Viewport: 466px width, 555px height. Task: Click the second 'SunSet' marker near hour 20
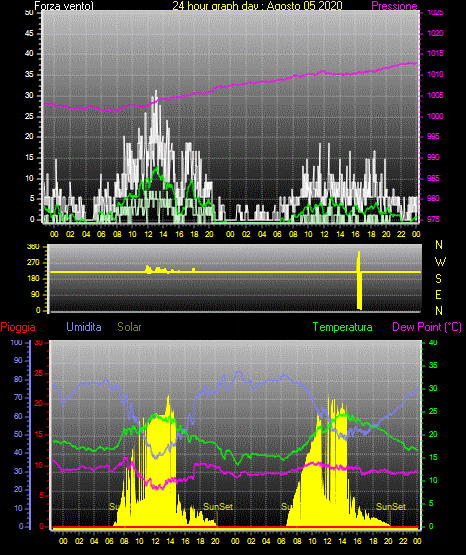click(391, 507)
